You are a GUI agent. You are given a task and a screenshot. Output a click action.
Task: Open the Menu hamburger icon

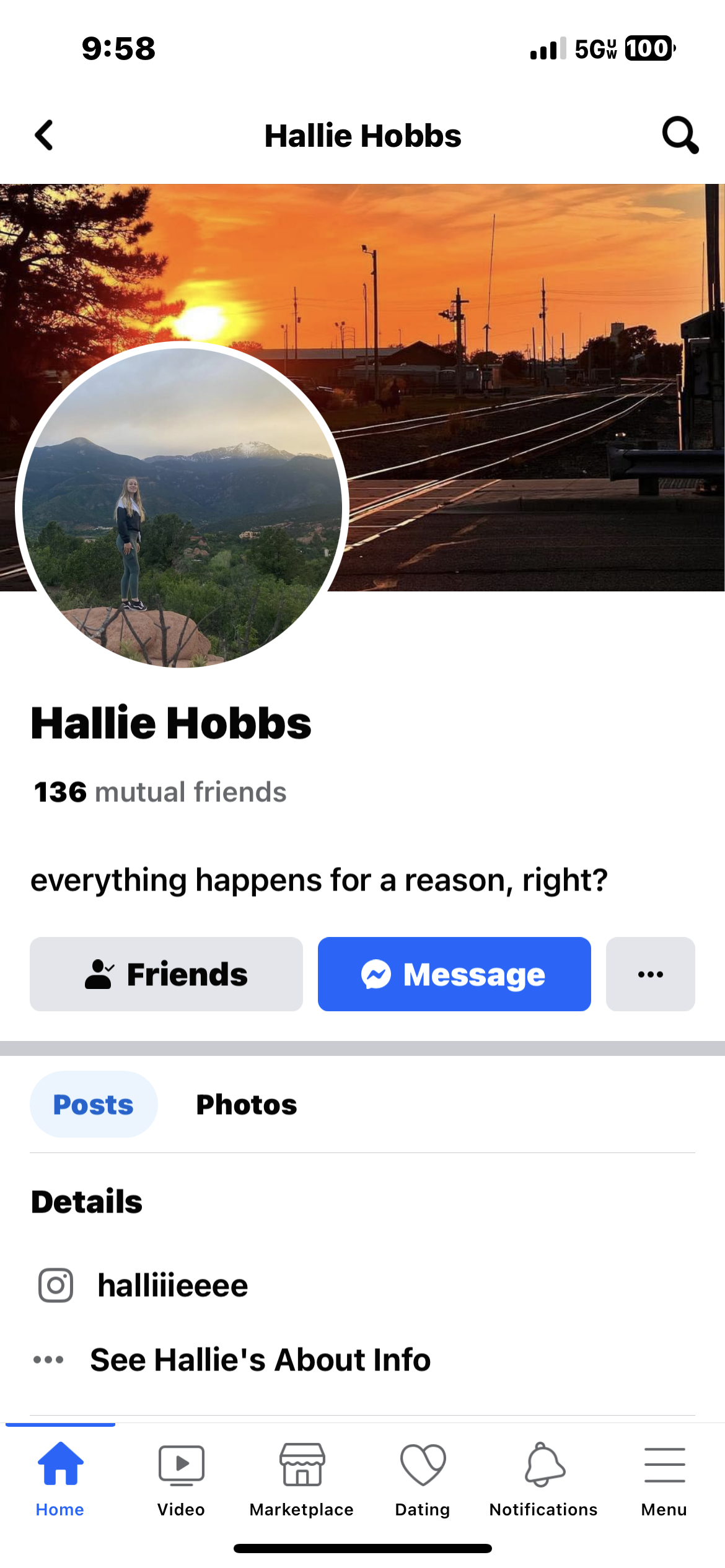664,1465
